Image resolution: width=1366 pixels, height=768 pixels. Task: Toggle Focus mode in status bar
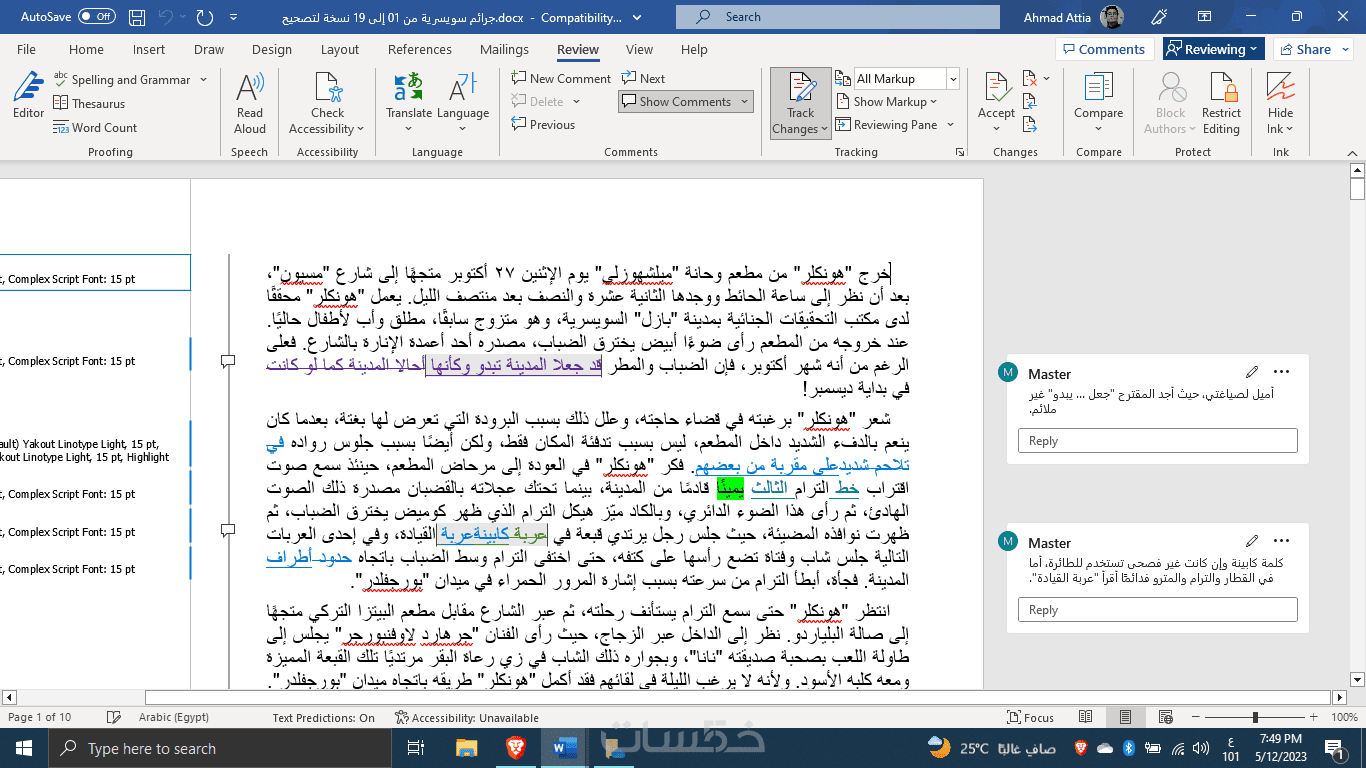pos(1032,717)
